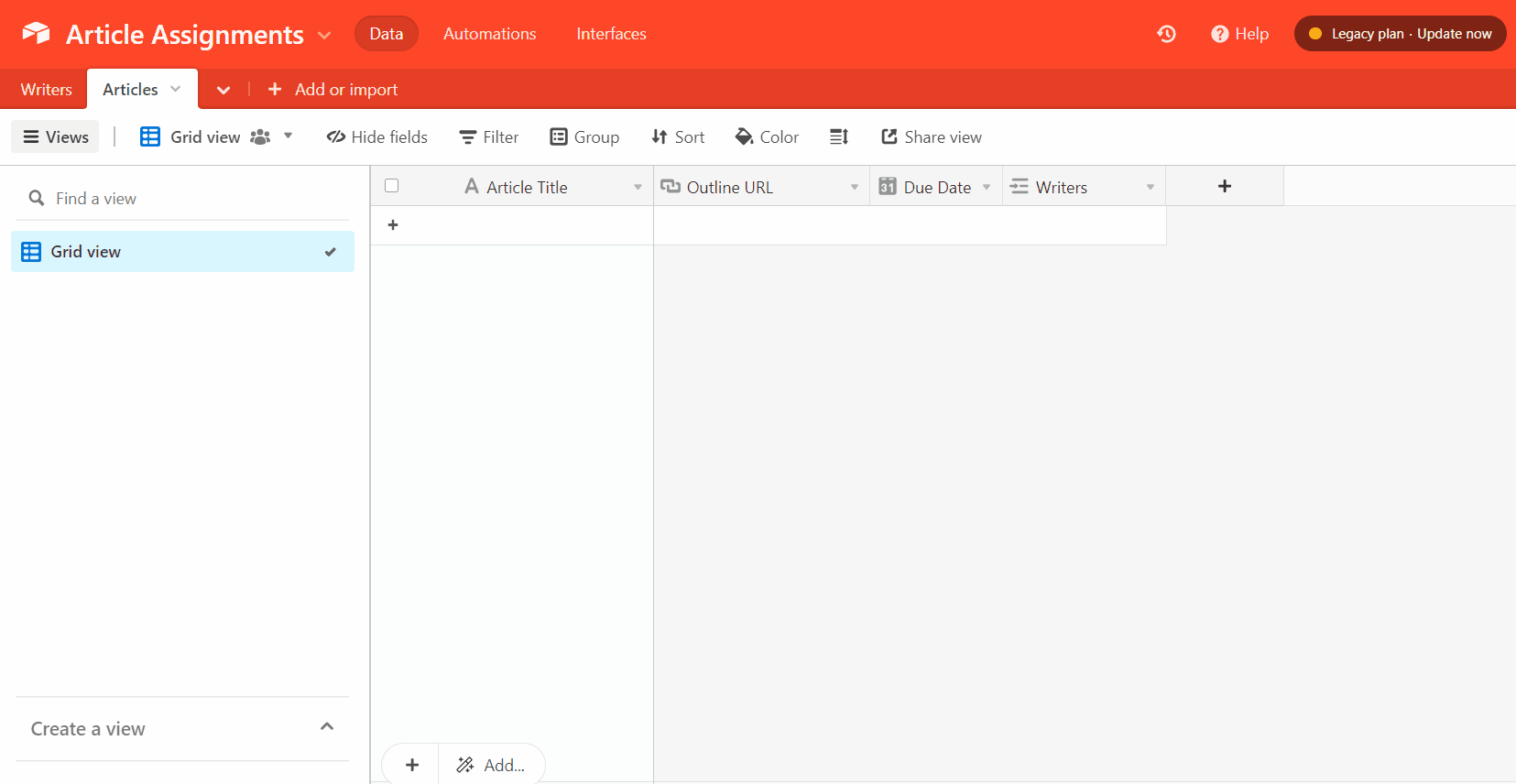
Task: Click the Hide fields tool
Action: click(377, 137)
